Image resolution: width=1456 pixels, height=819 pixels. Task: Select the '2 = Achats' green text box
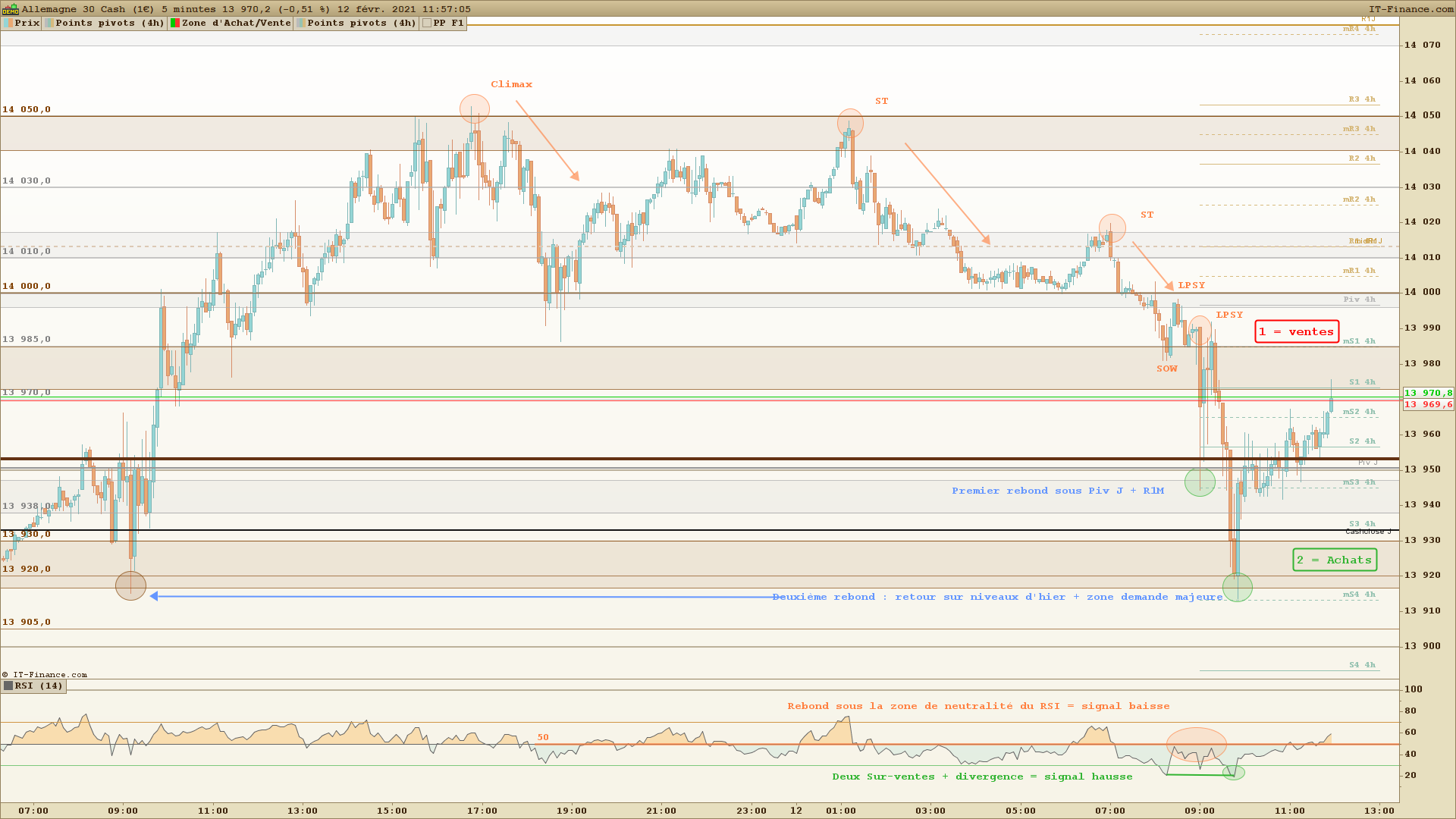(1334, 560)
